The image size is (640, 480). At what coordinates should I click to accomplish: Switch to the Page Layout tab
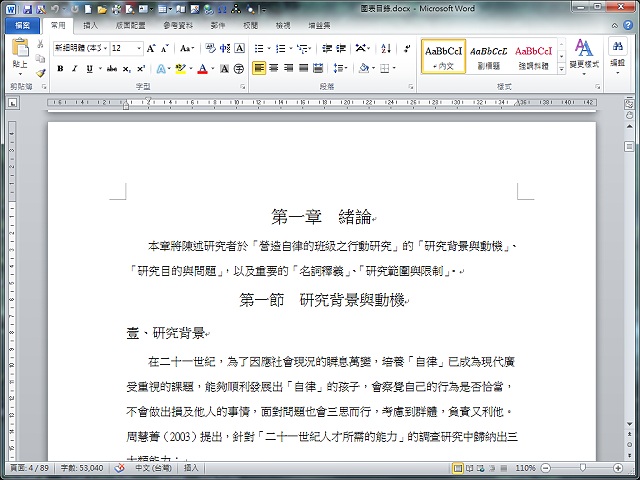coord(131,26)
